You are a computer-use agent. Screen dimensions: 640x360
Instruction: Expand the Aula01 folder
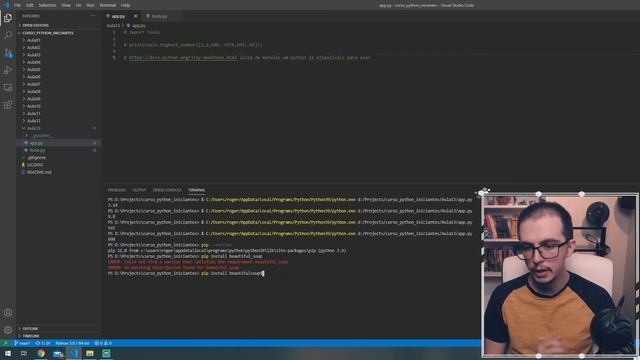tap(33, 40)
